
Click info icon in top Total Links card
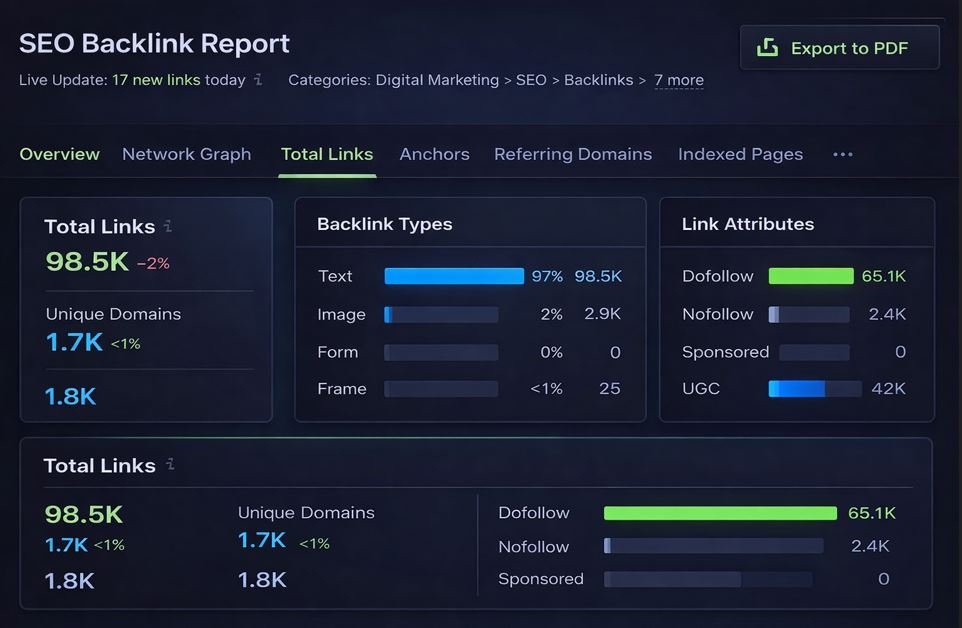coord(168,226)
